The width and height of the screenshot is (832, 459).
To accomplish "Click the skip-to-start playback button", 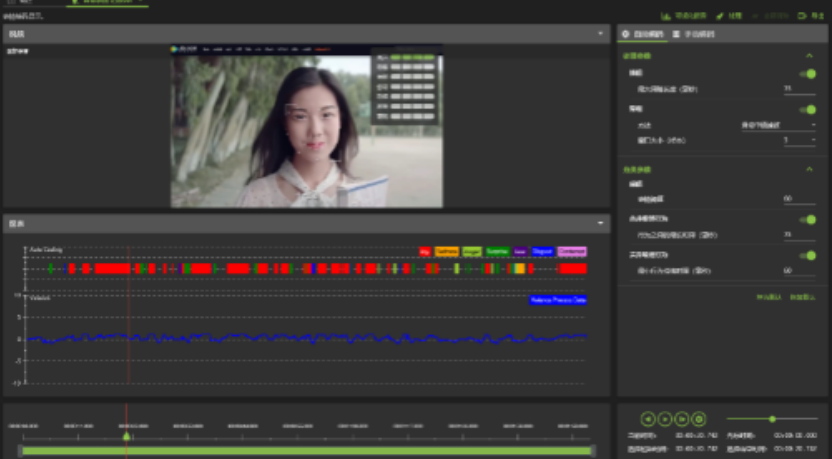I will (648, 419).
